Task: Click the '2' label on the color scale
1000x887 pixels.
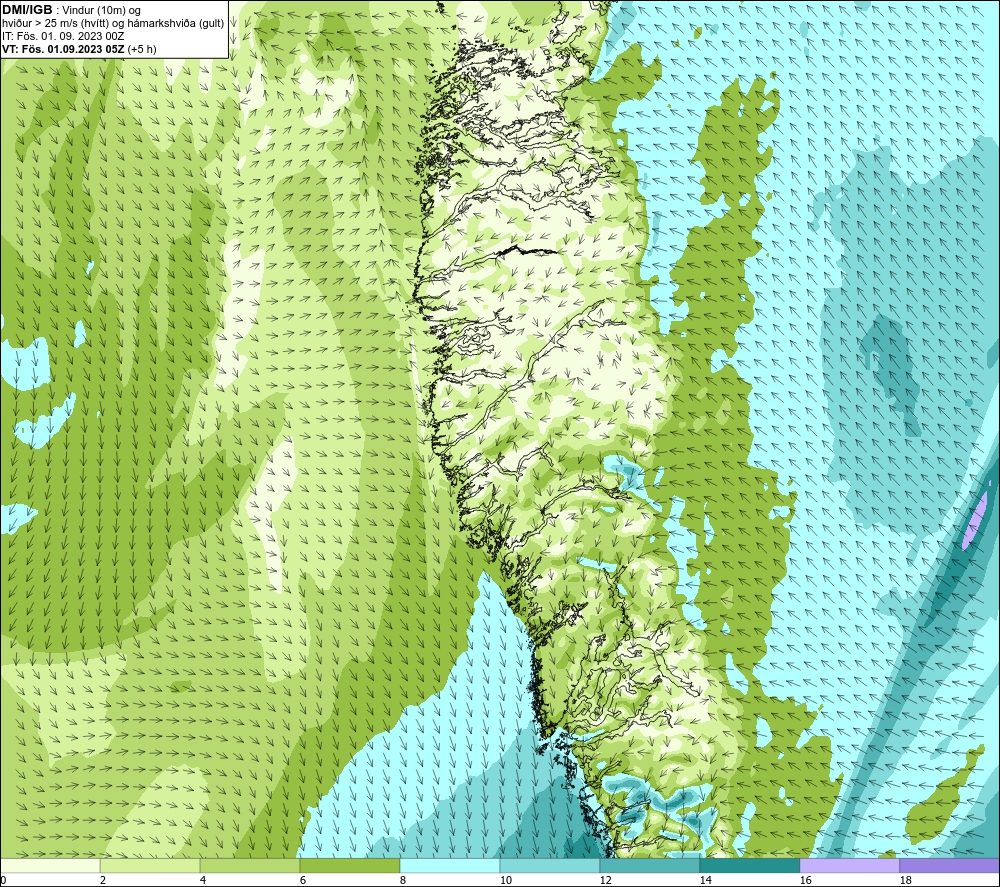Action: 103,881
